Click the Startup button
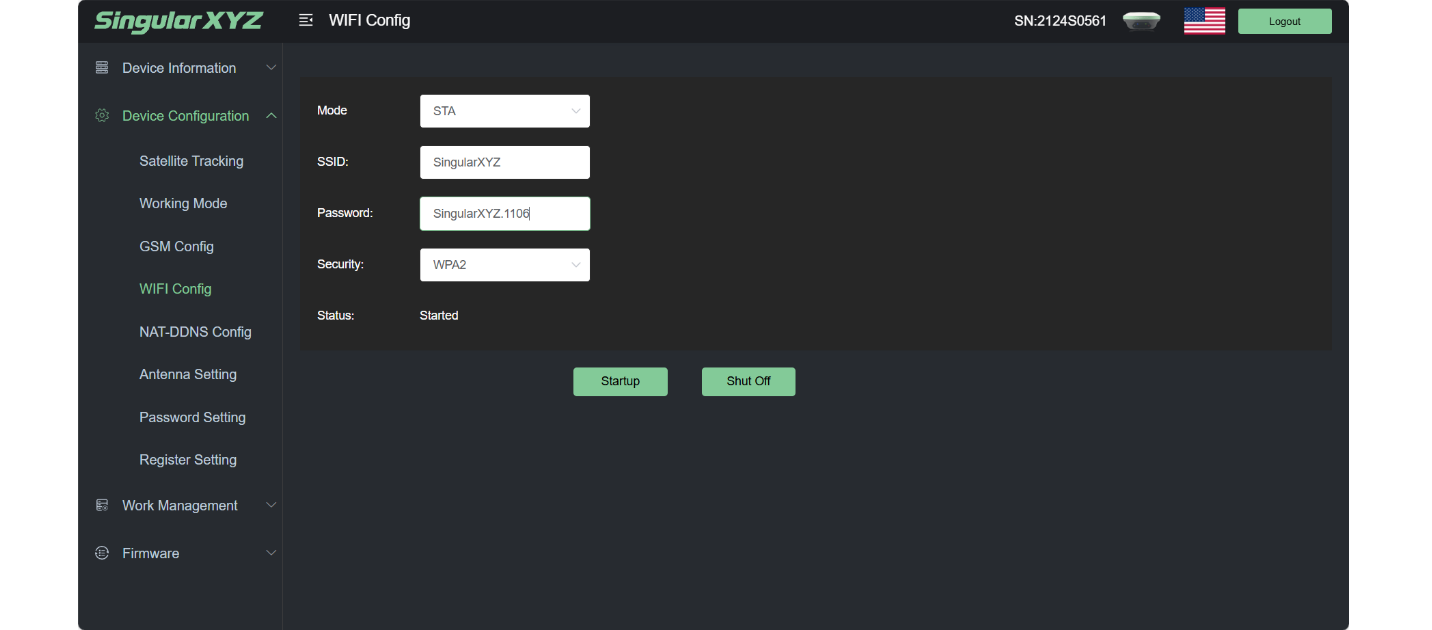The height and width of the screenshot is (630, 1432). click(620, 381)
